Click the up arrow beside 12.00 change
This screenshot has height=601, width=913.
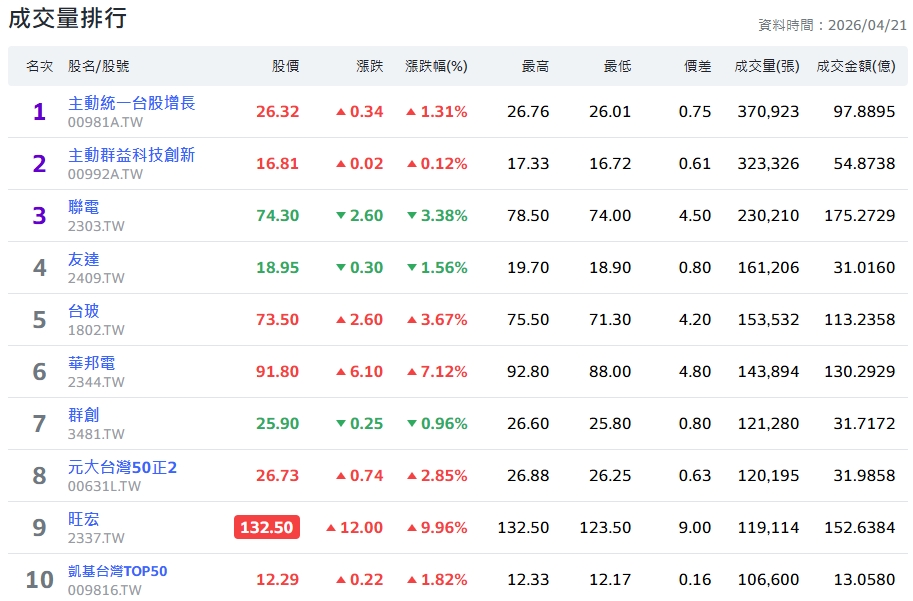coord(331,528)
